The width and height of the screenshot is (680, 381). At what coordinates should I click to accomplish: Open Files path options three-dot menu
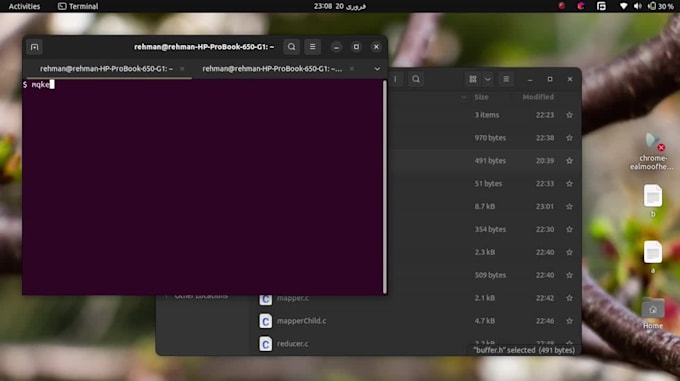tap(395, 79)
